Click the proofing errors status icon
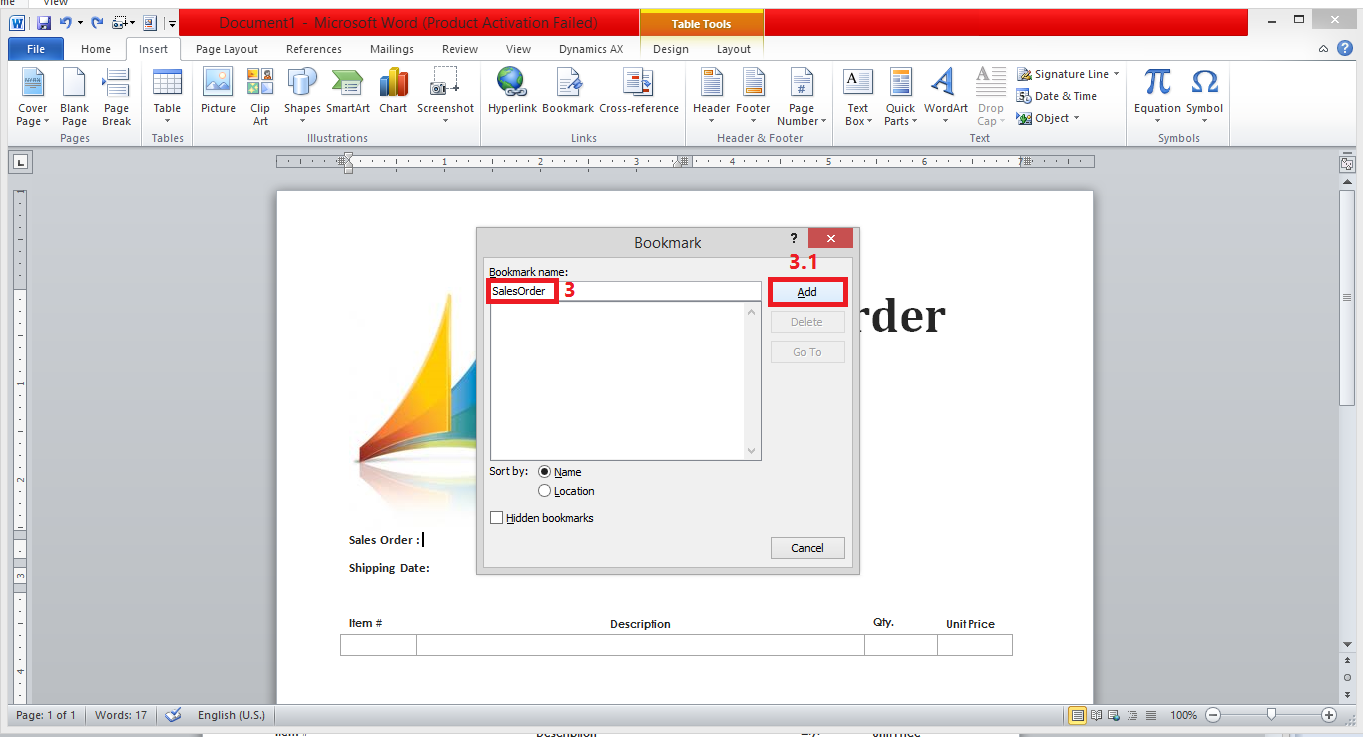 click(173, 715)
